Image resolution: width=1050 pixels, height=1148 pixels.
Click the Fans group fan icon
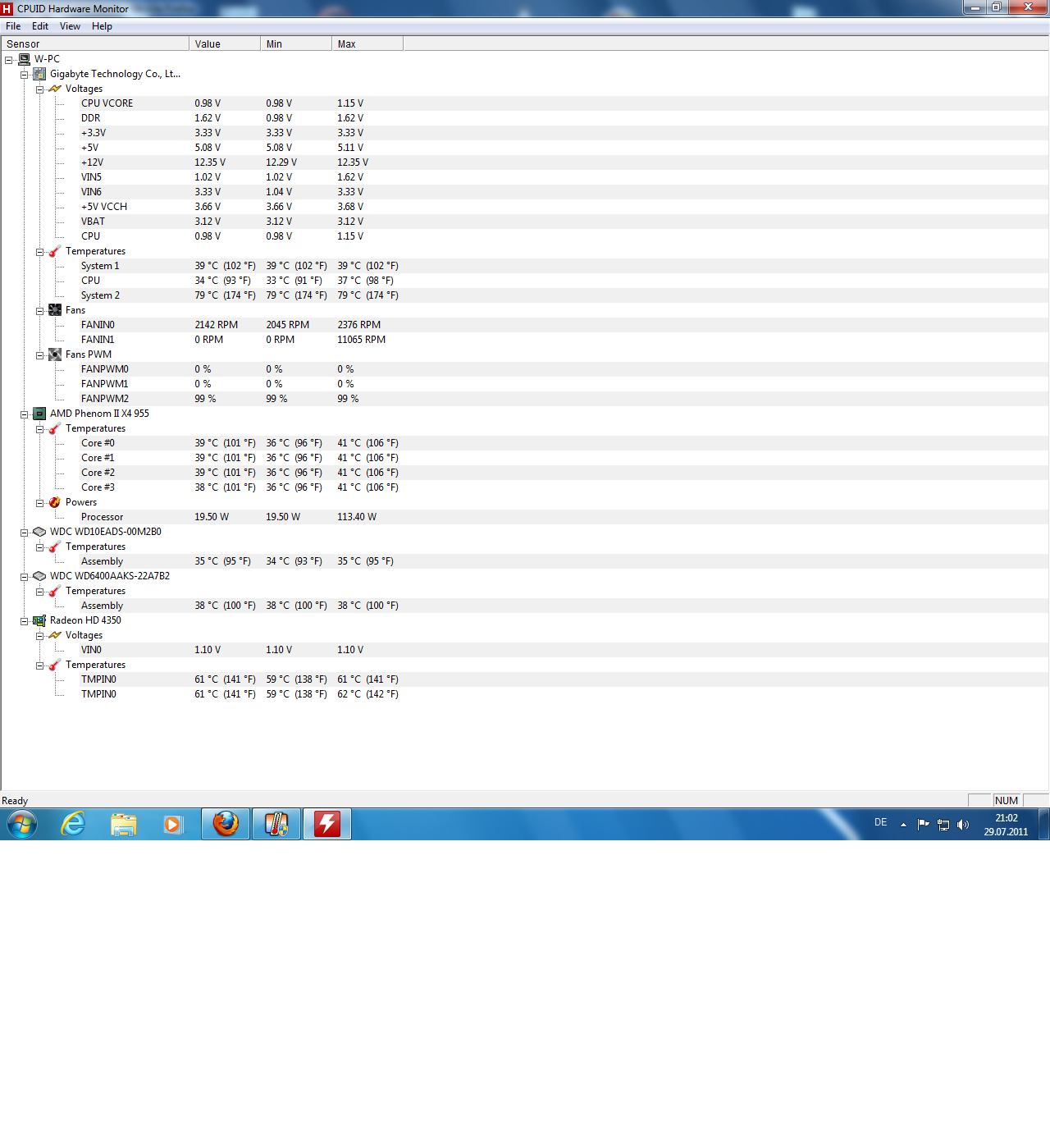[55, 310]
